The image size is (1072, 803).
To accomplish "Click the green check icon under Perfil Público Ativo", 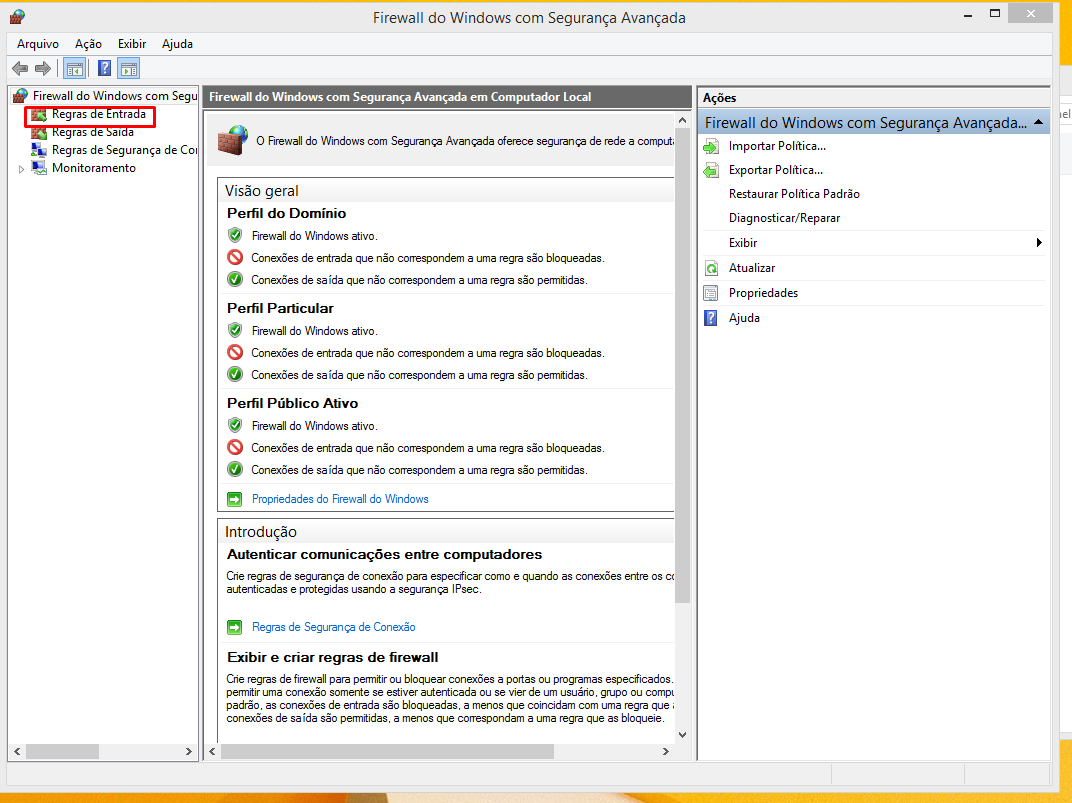I will pyautogui.click(x=235, y=469).
